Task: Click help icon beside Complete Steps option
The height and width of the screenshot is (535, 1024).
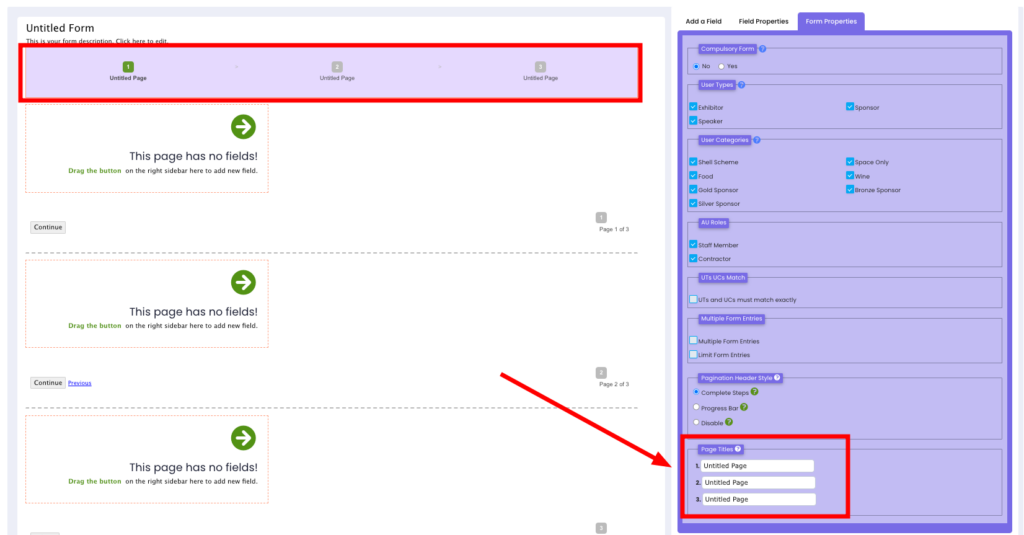Action: click(x=754, y=392)
